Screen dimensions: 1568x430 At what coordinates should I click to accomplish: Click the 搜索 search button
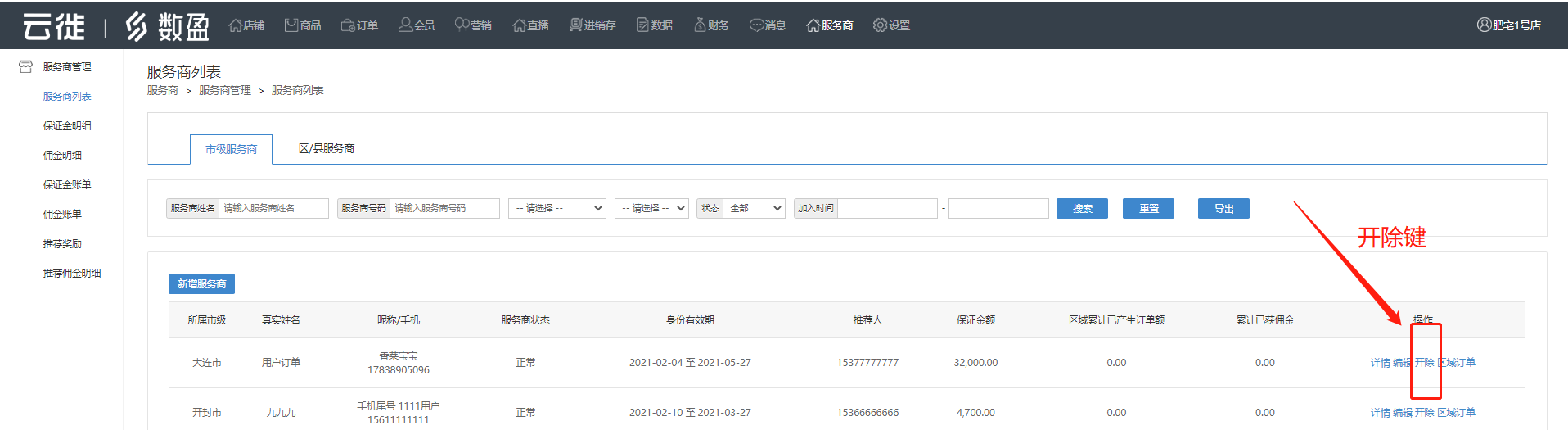(1082, 208)
